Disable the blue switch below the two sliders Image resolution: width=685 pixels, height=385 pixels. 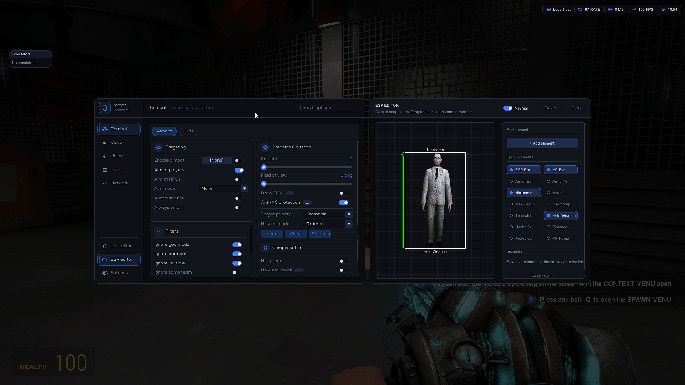pyautogui.click(x=343, y=202)
